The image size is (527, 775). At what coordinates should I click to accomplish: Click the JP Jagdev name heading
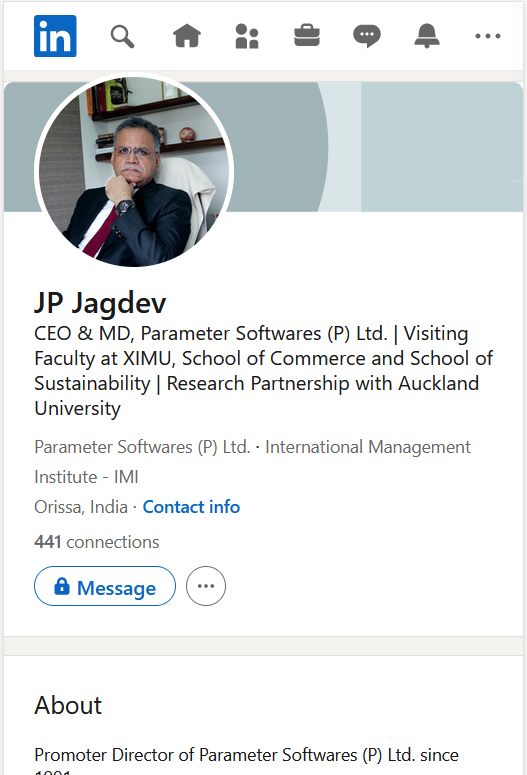[100, 302]
